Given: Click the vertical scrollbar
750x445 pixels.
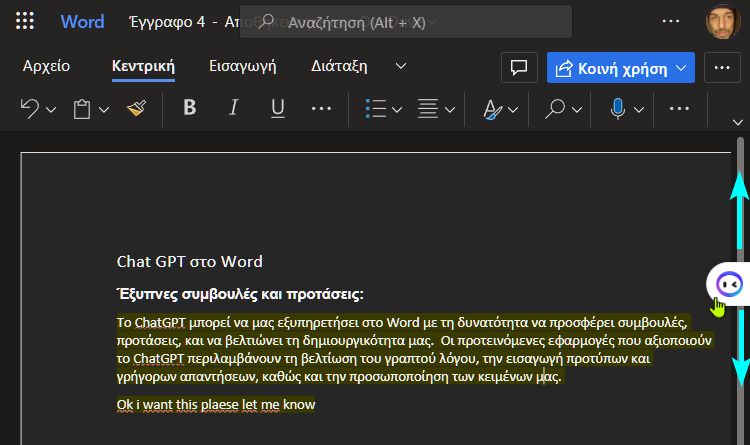Looking at the screenshot, I should pyautogui.click(x=740, y=292).
